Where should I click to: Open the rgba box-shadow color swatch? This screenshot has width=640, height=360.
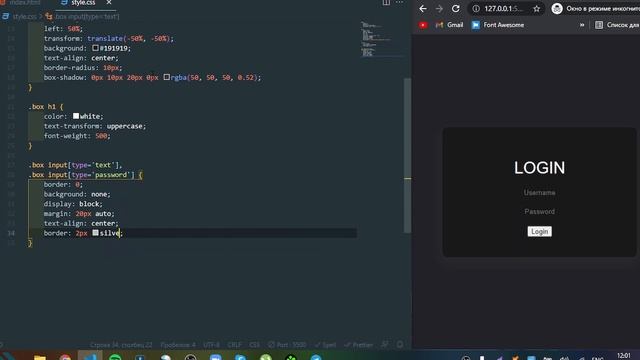(167, 77)
